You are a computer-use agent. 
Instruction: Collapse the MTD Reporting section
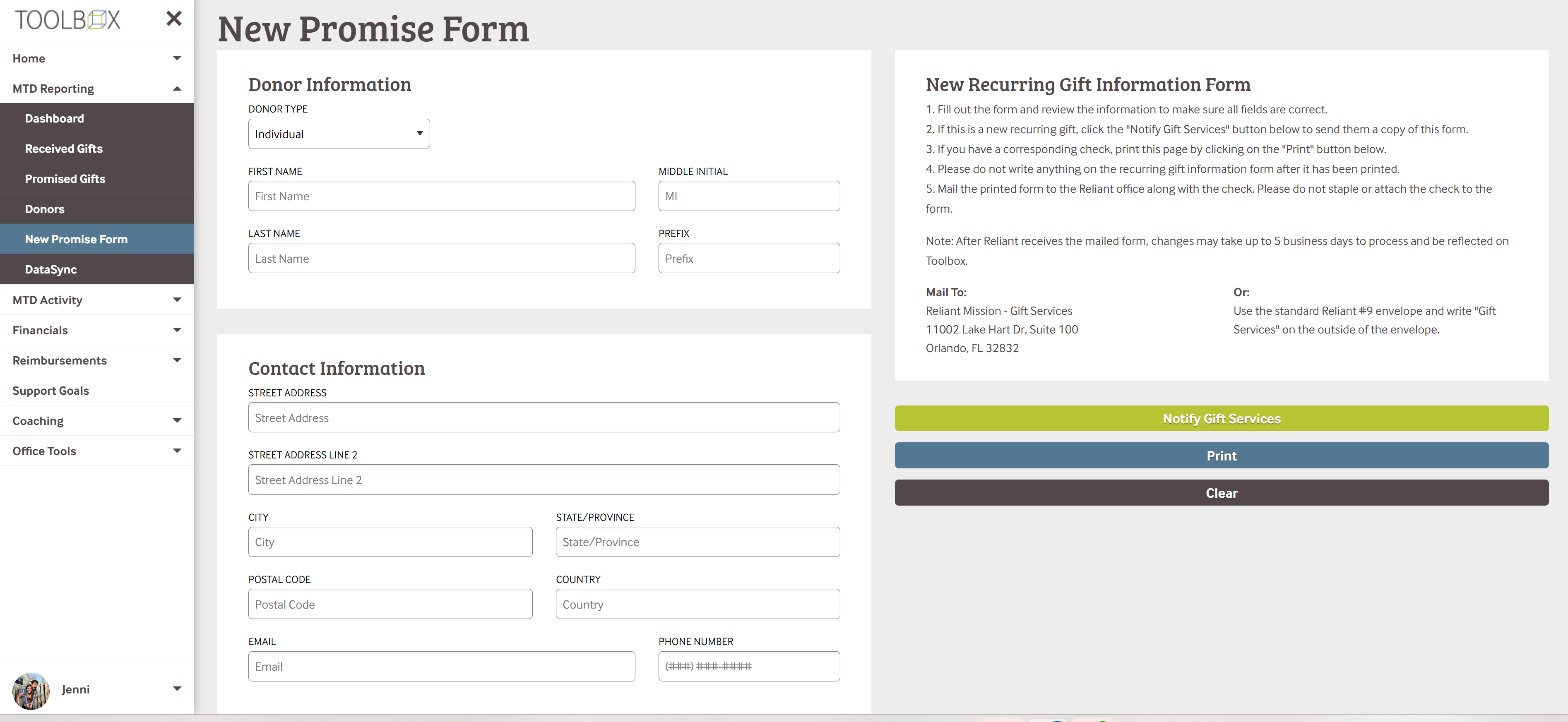pos(177,89)
